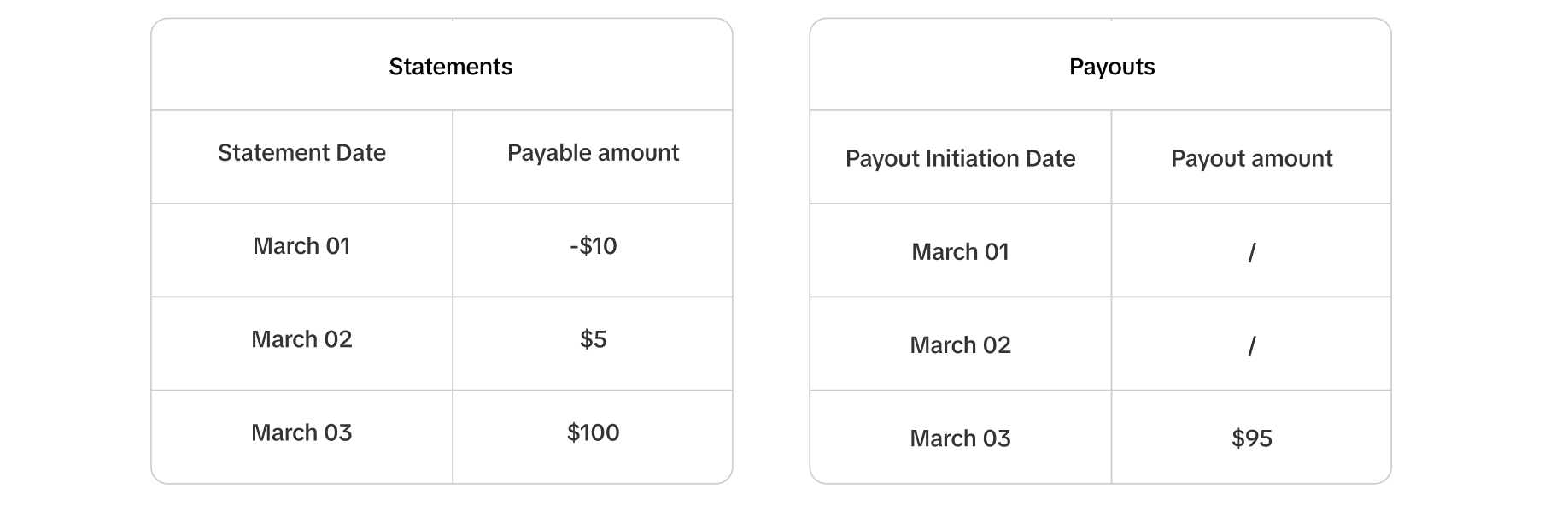The height and width of the screenshot is (506, 1568).
Task: Click March 03 in the Payouts table
Action: 960,438
